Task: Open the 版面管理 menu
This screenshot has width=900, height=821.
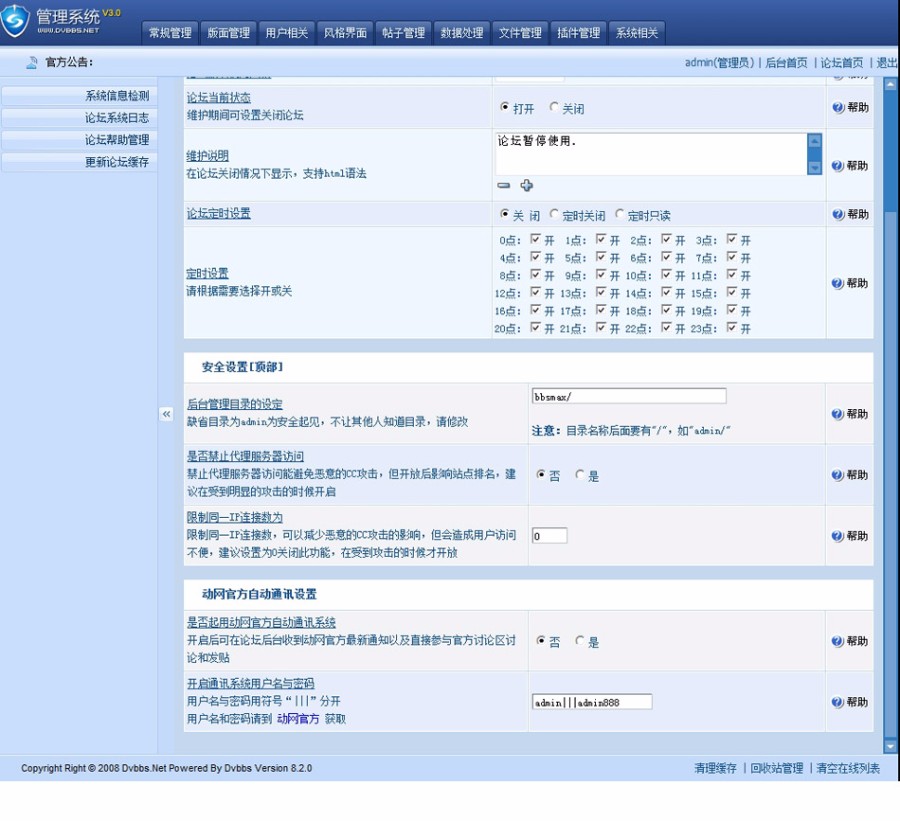Action: [x=228, y=33]
